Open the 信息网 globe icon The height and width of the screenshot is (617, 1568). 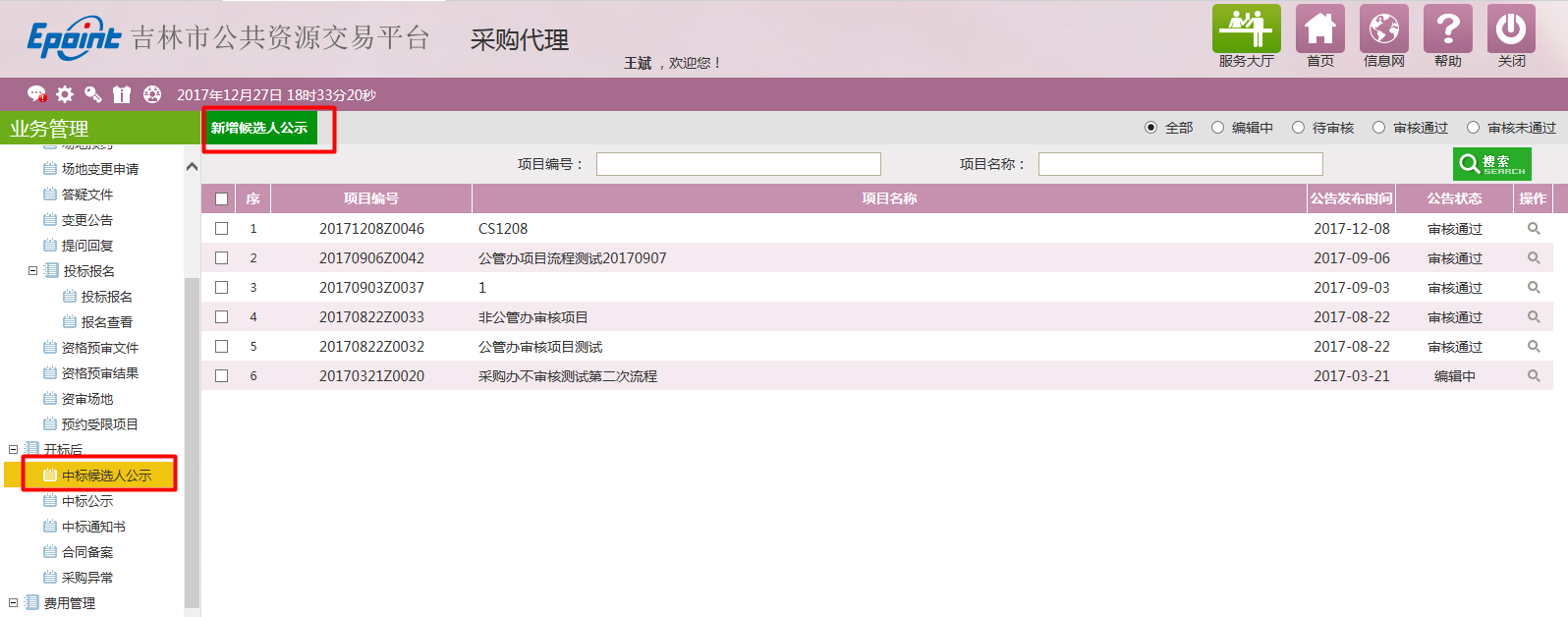pyautogui.click(x=1383, y=29)
